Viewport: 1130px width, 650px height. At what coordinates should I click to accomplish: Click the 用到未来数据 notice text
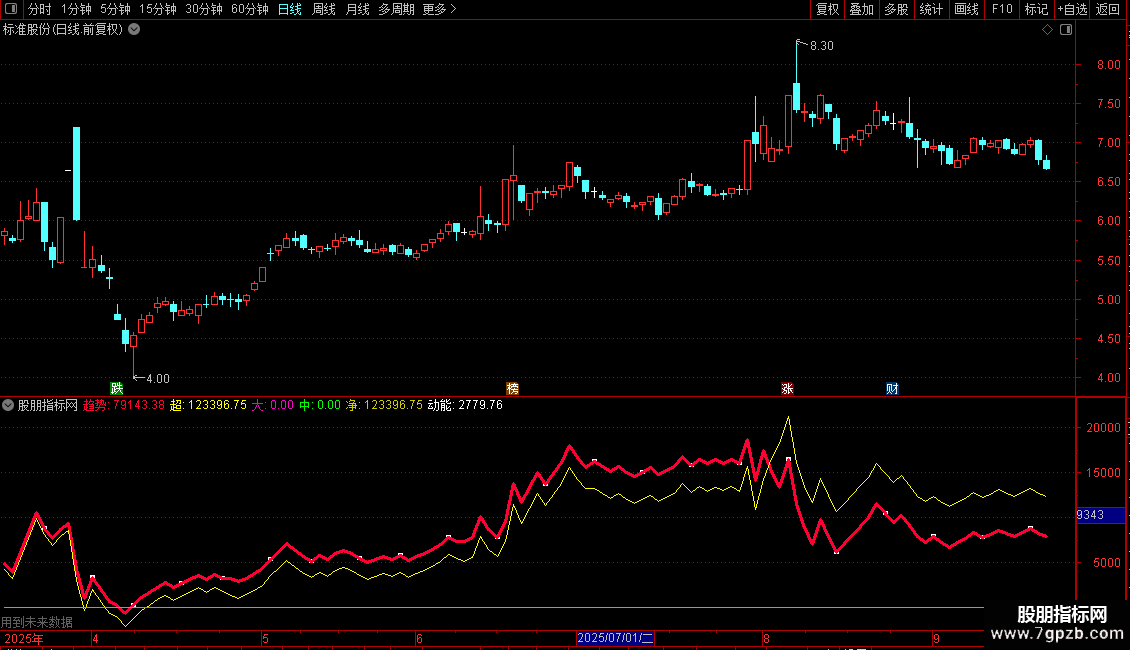pyautogui.click(x=37, y=622)
